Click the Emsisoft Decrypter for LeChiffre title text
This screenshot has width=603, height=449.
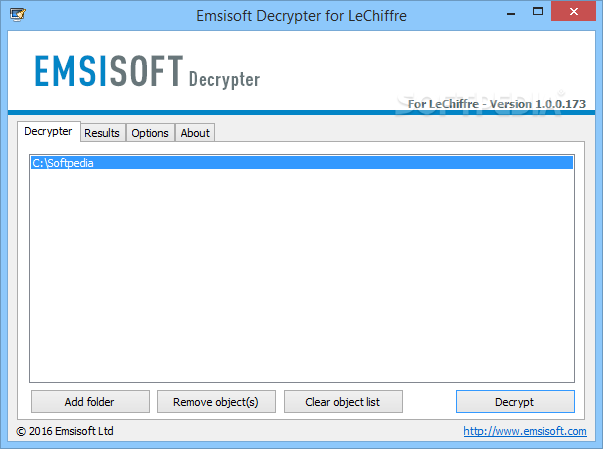tap(302, 16)
